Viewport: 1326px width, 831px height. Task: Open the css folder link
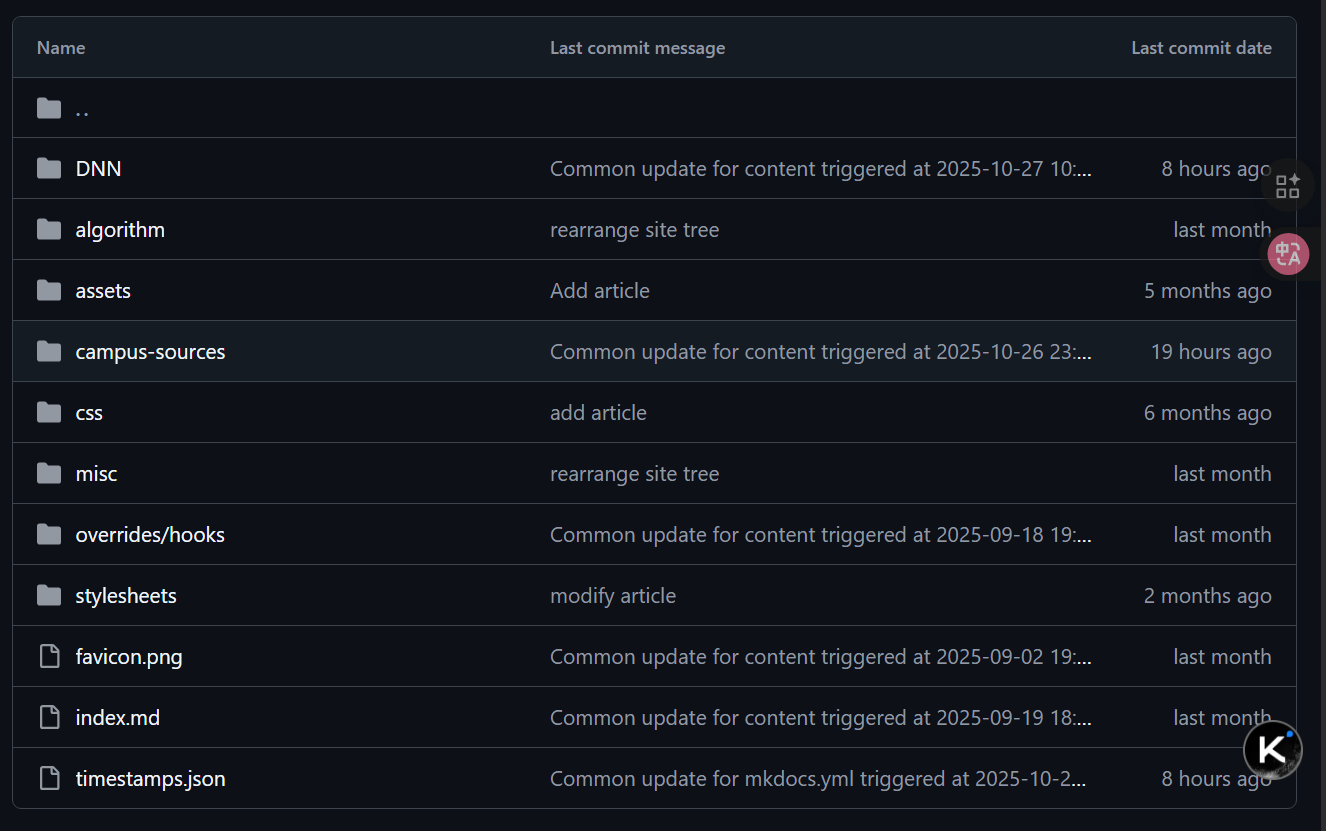pos(89,413)
